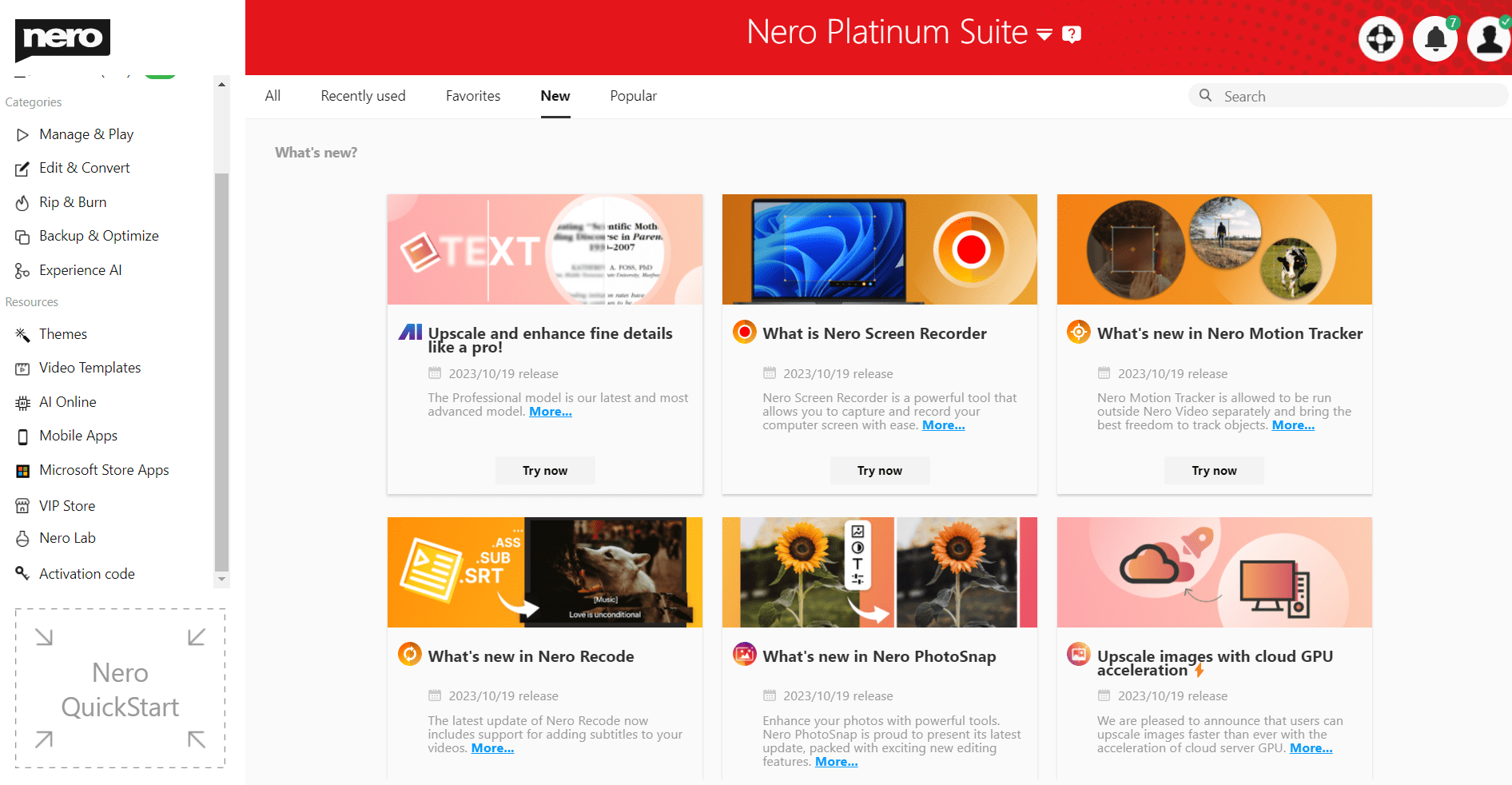Open the Nero Recode subtitle thumbnail

[545, 572]
